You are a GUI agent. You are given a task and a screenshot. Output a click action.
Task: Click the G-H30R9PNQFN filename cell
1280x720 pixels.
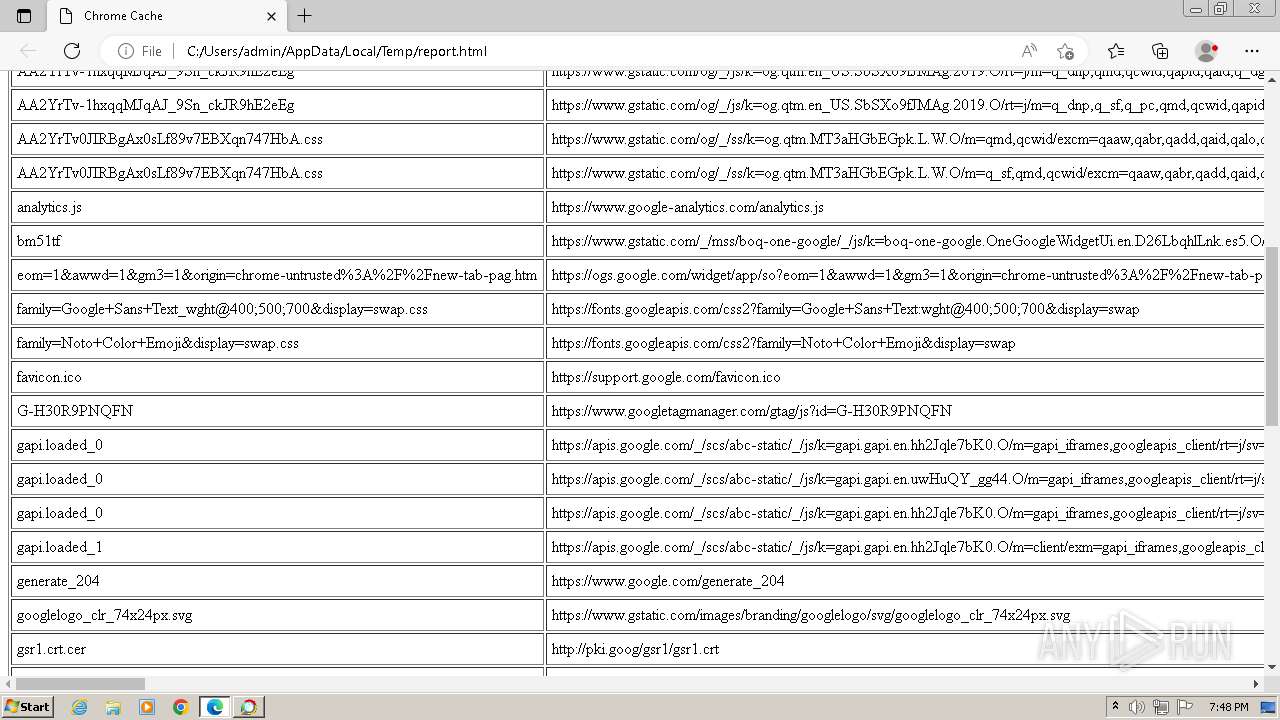click(x=277, y=411)
